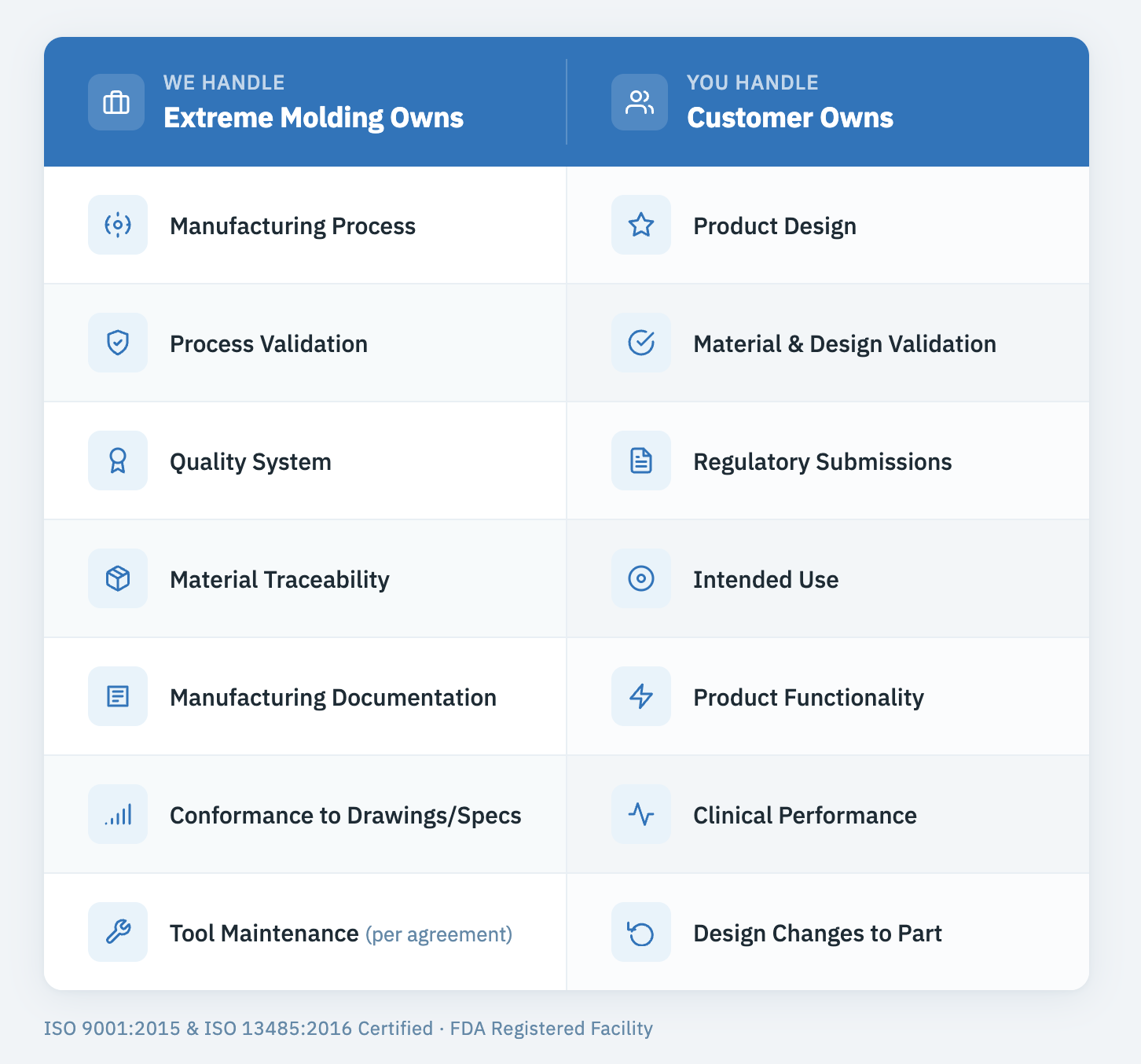Click the Material & Design Validation checkmark icon

641,343
